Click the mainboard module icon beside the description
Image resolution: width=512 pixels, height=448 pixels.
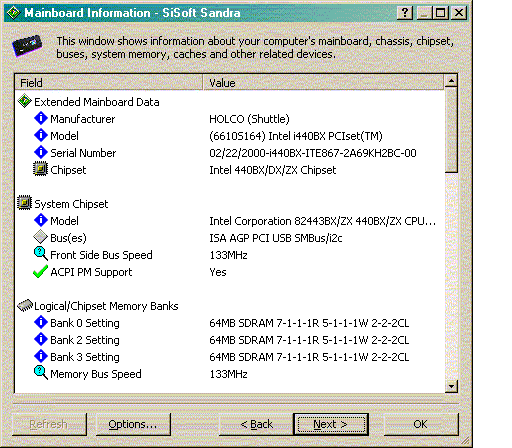click(27, 45)
